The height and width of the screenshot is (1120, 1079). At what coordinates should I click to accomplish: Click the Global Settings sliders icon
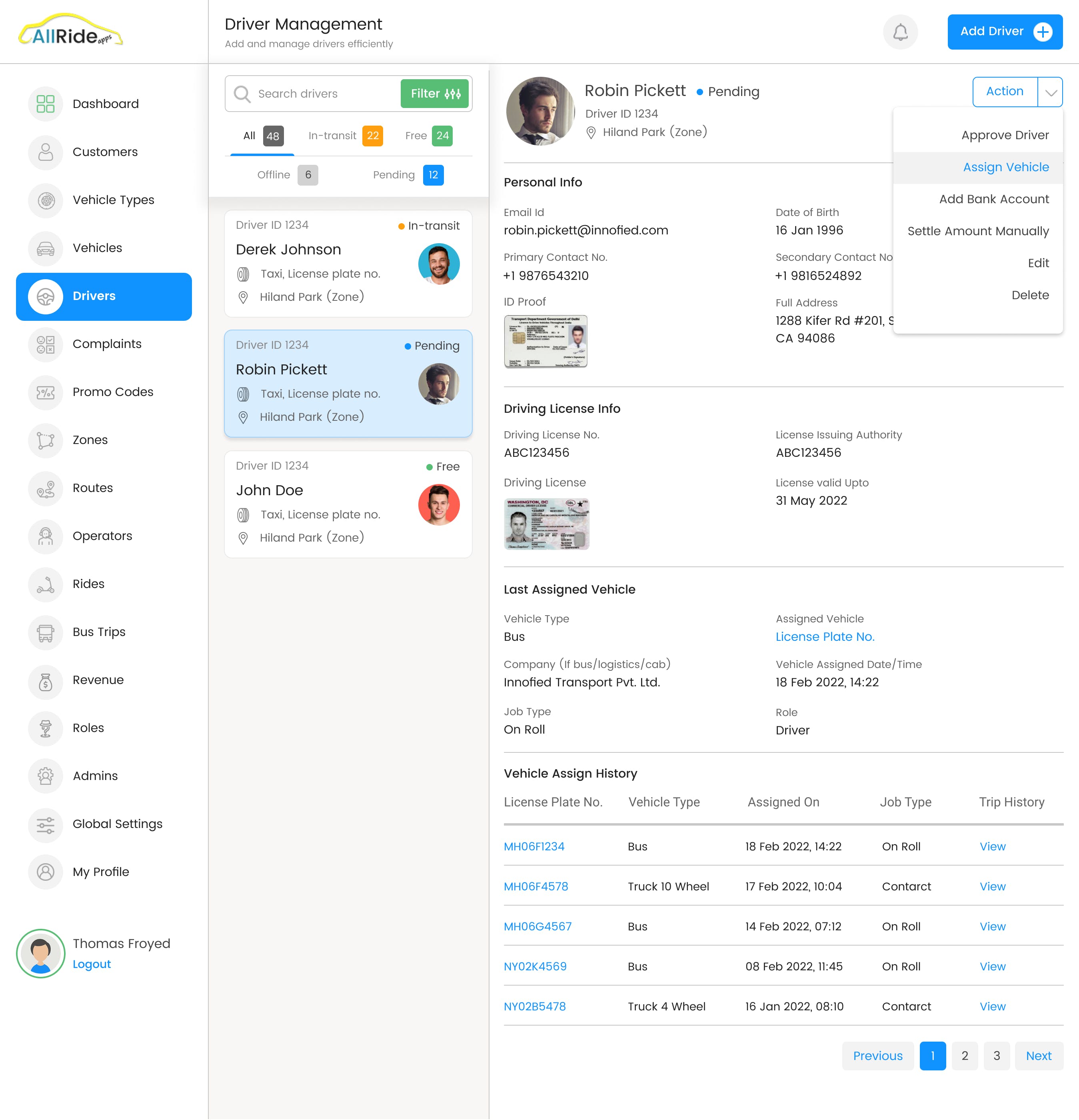[x=46, y=824]
